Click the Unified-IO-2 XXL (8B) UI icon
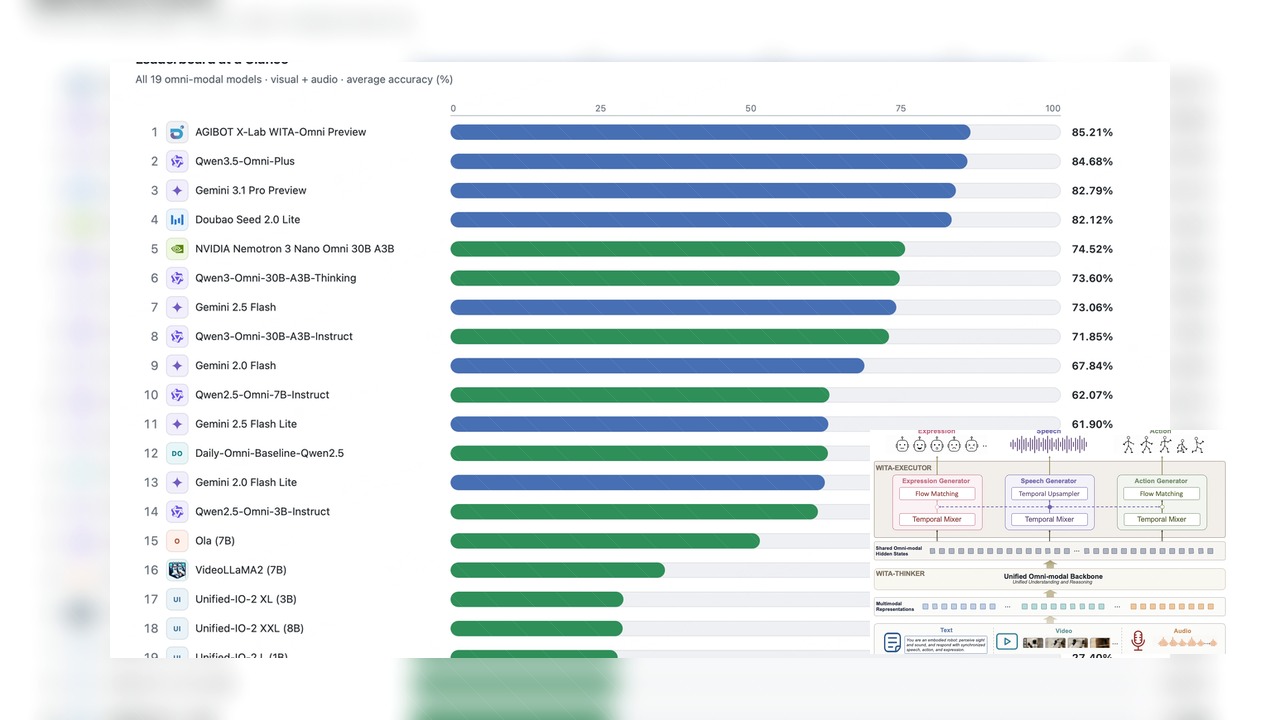Viewport: 1280px width, 720px height. point(177,628)
